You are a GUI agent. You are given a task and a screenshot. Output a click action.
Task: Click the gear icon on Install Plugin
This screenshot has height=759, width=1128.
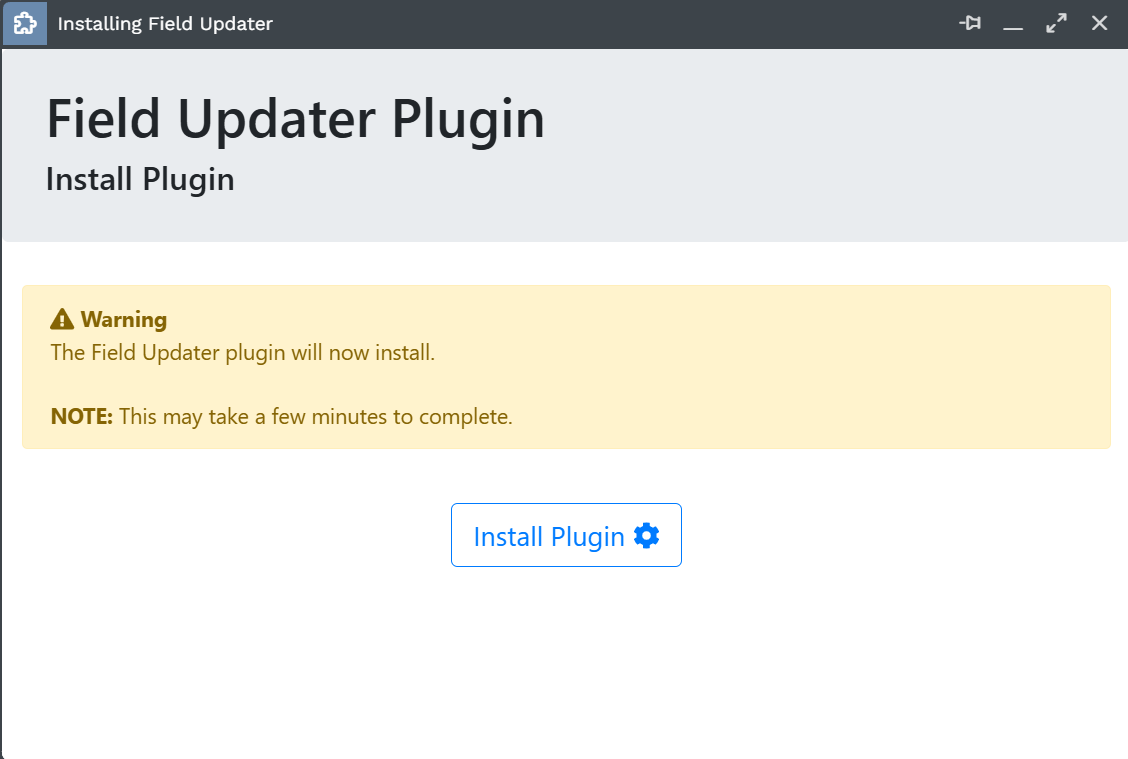tap(647, 536)
